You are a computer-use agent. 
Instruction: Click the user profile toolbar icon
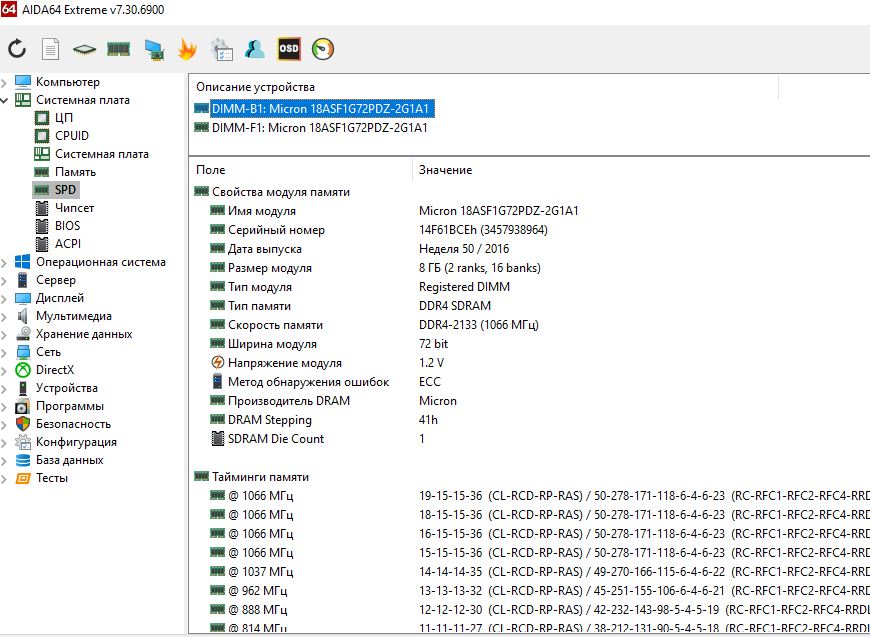255,49
